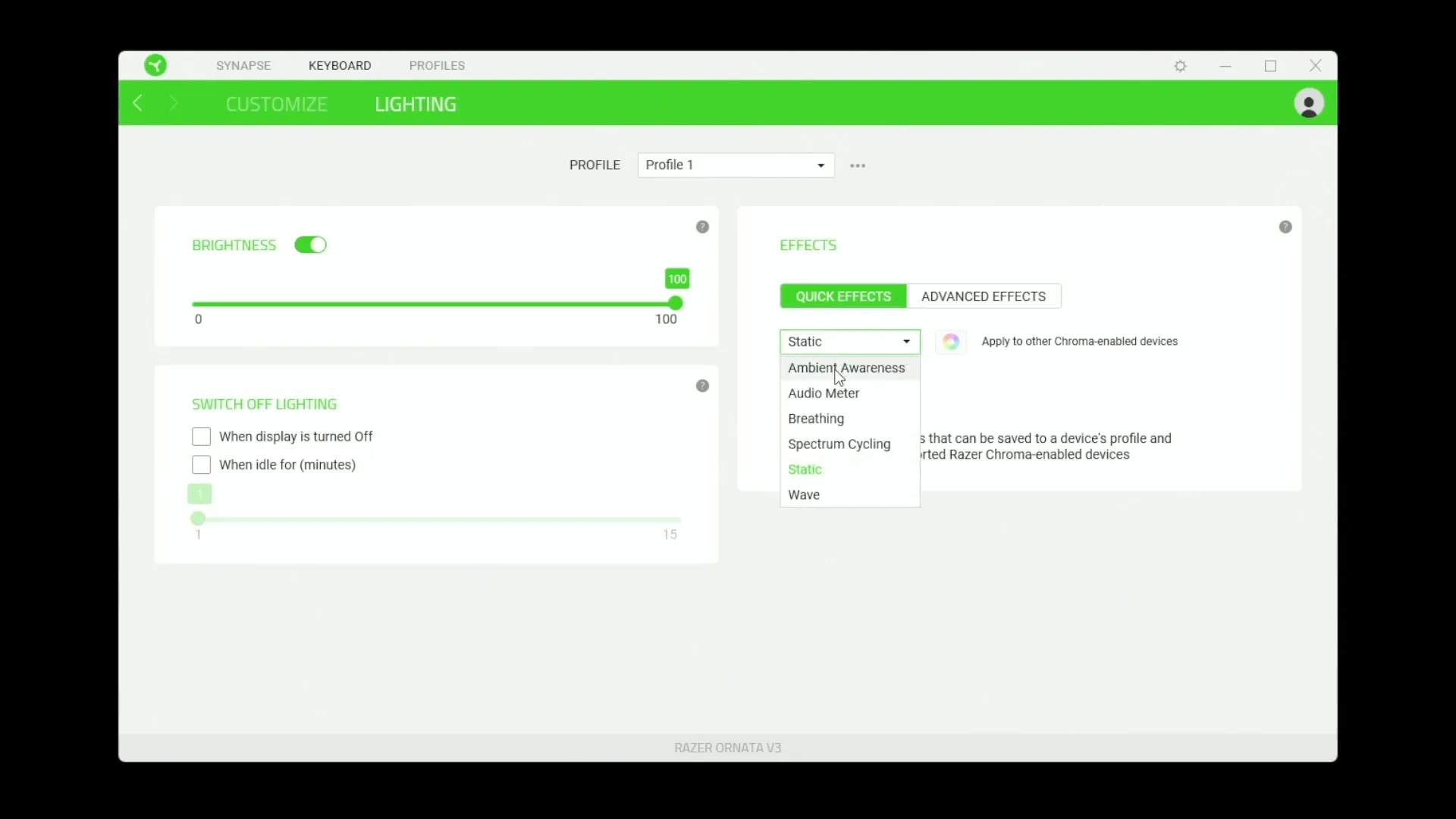Image resolution: width=1456 pixels, height=819 pixels.
Task: Click Apply to other Chroma-enabled devices
Action: (1079, 342)
